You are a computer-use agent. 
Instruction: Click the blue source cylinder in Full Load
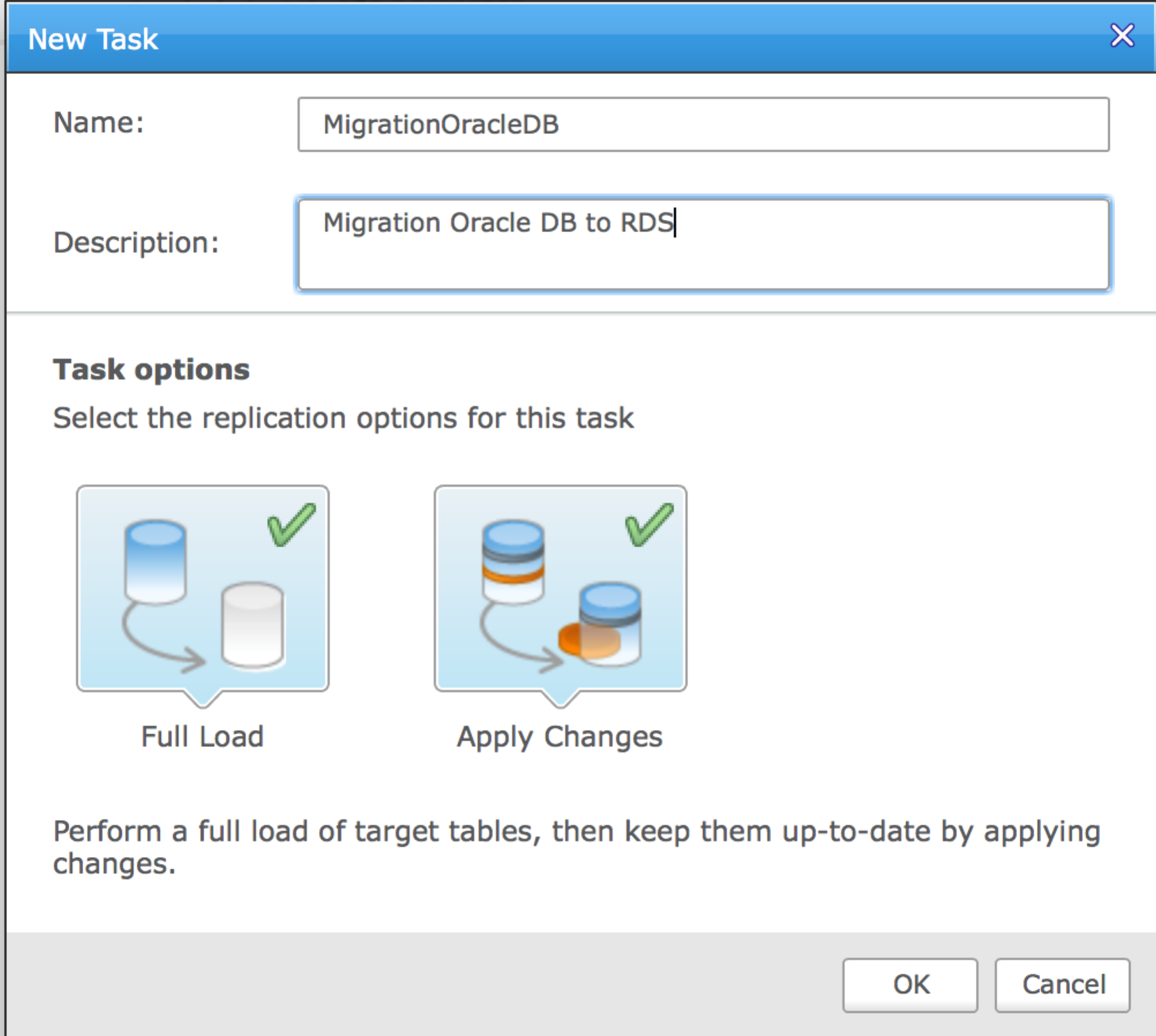tap(155, 562)
